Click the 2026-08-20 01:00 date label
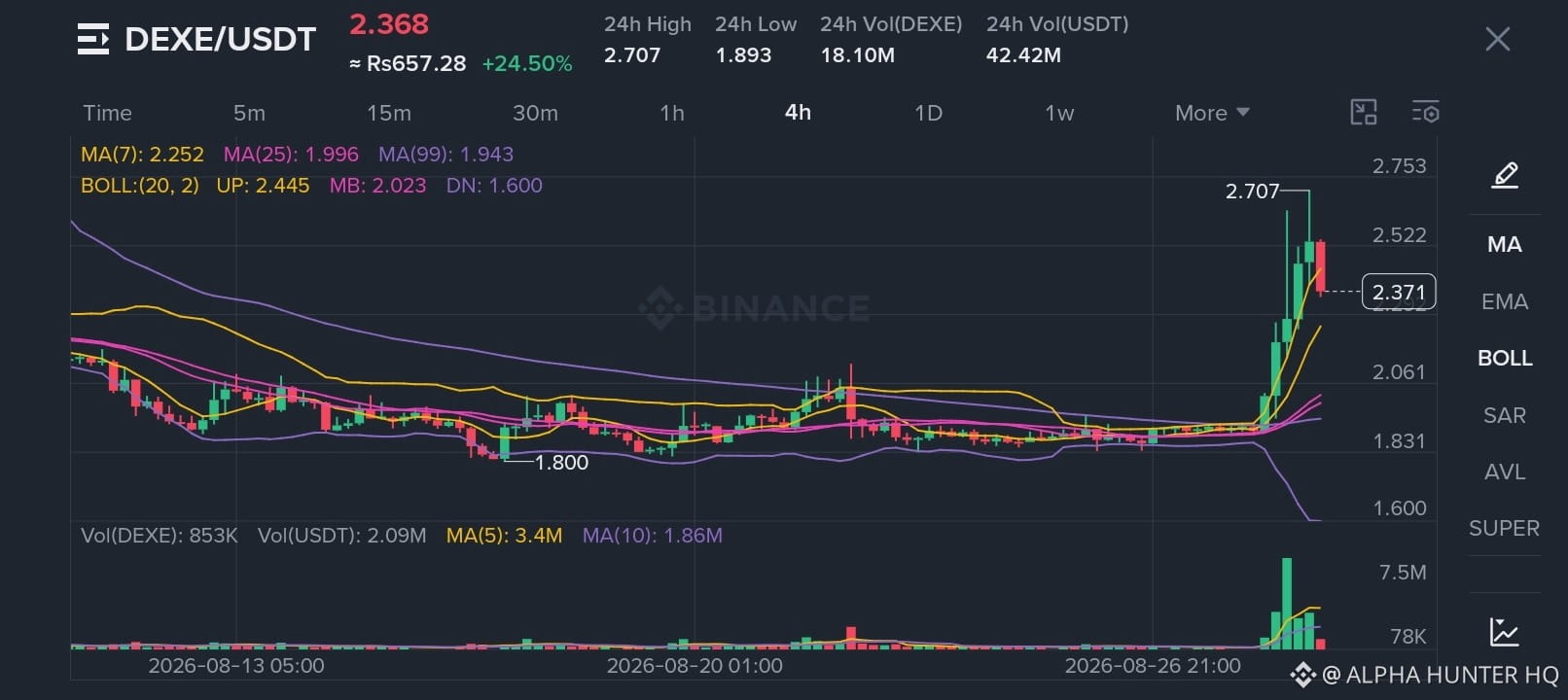Image resolution: width=1568 pixels, height=700 pixels. 695,666
